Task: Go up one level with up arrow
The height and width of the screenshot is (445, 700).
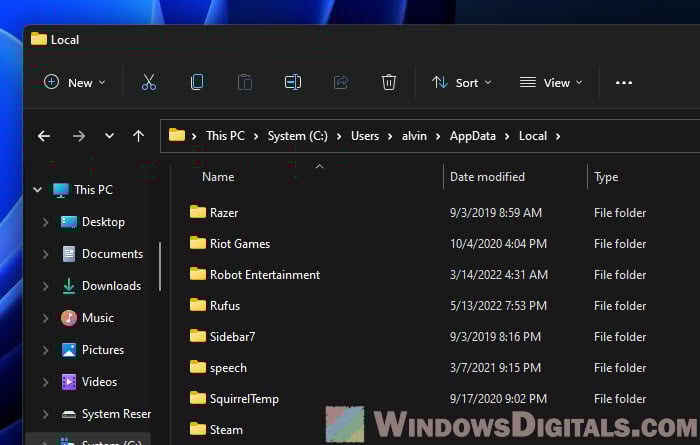Action: [x=138, y=136]
